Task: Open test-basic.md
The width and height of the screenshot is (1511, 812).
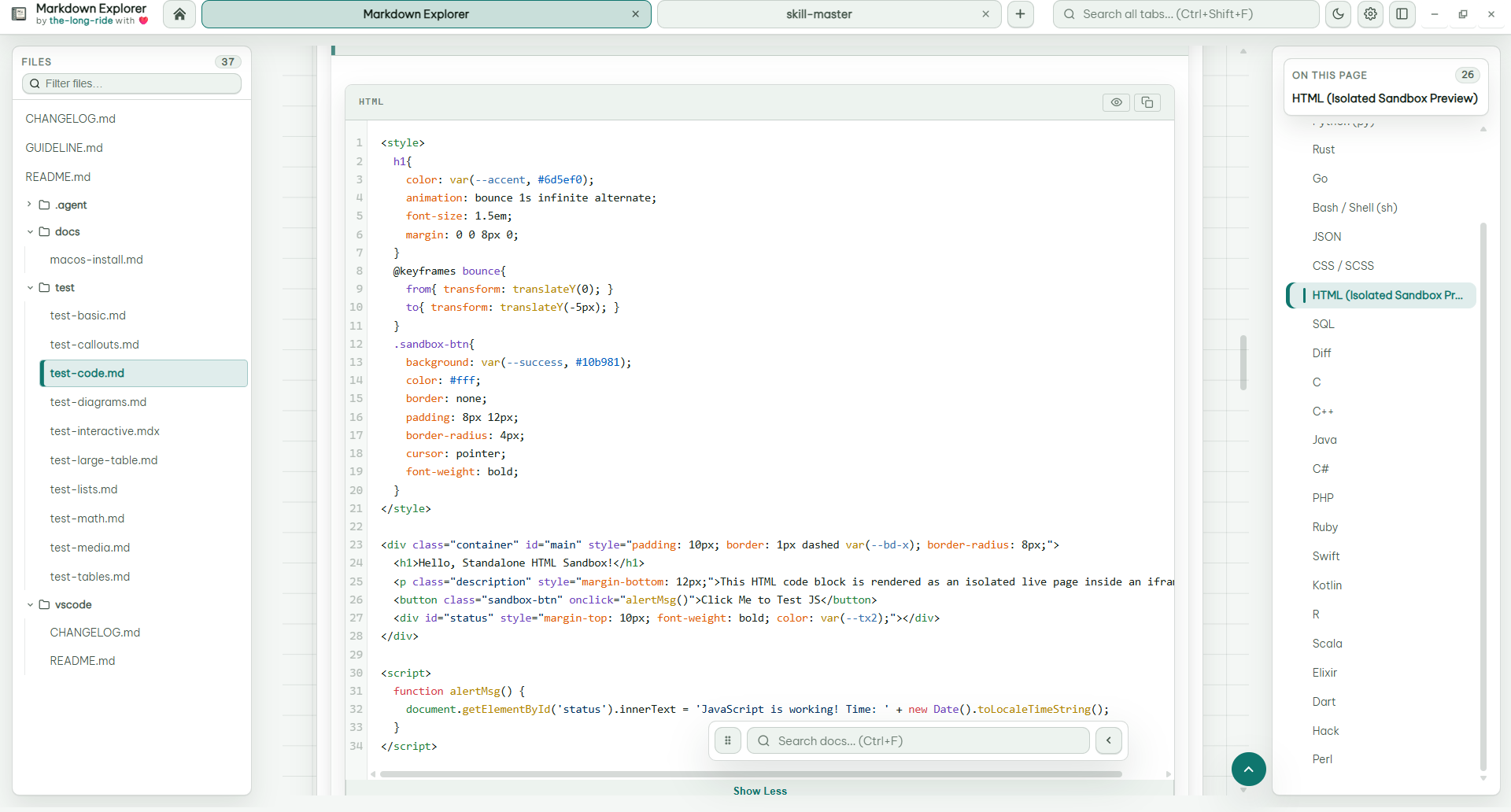Action: (87, 316)
